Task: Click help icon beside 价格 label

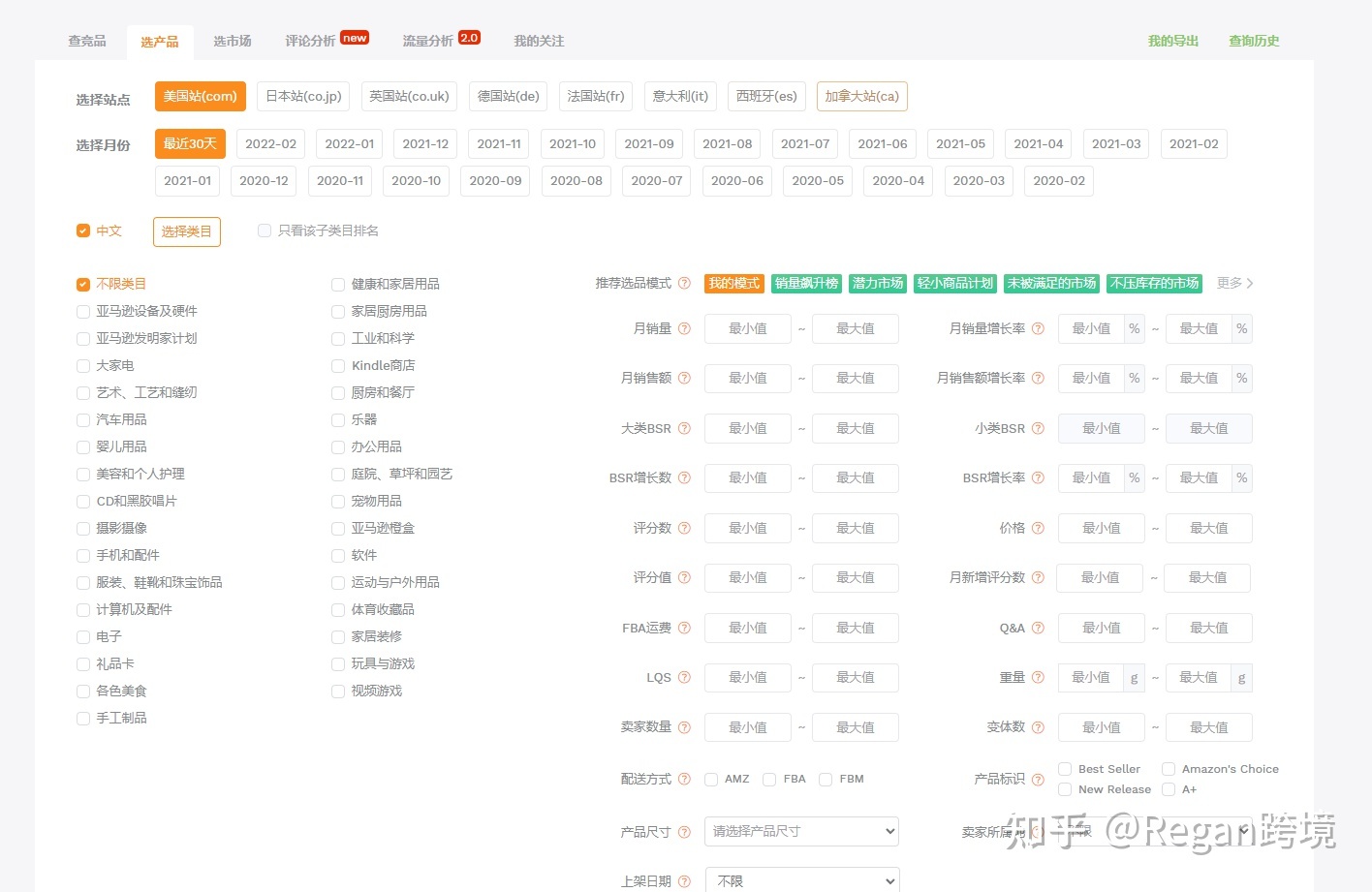Action: tap(1038, 529)
